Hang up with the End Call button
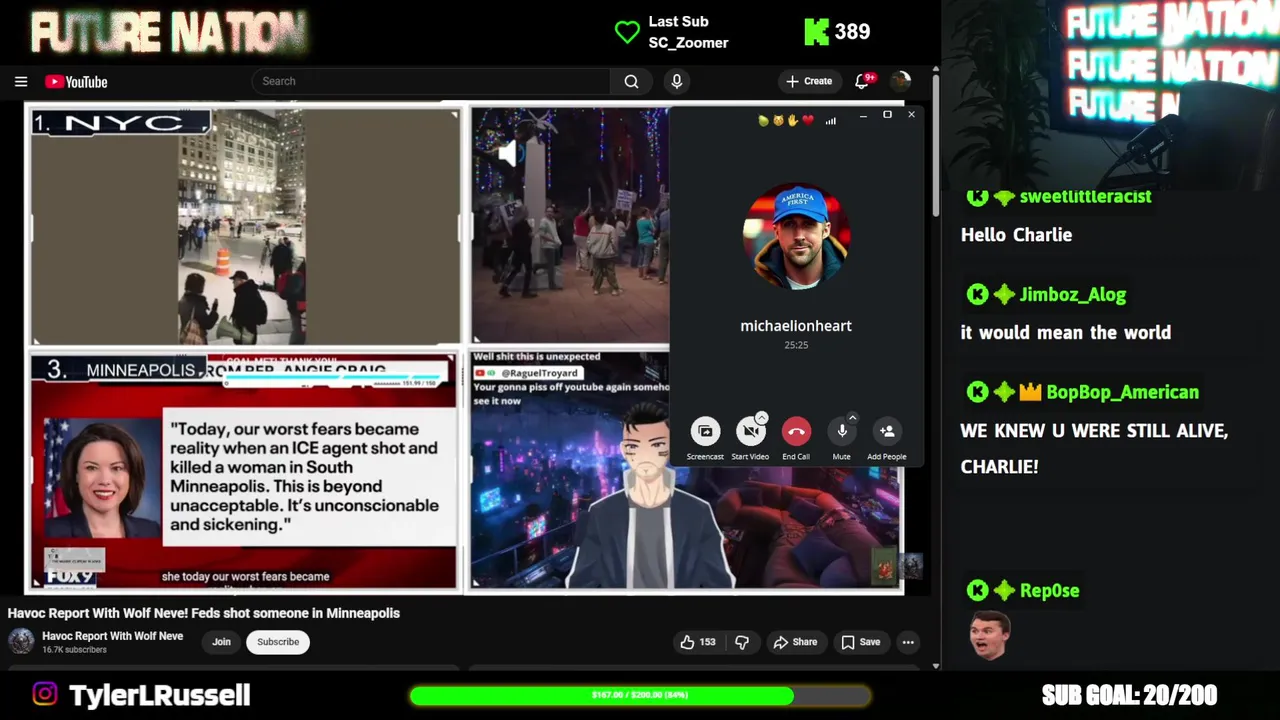Image resolution: width=1280 pixels, height=720 pixels. point(796,431)
